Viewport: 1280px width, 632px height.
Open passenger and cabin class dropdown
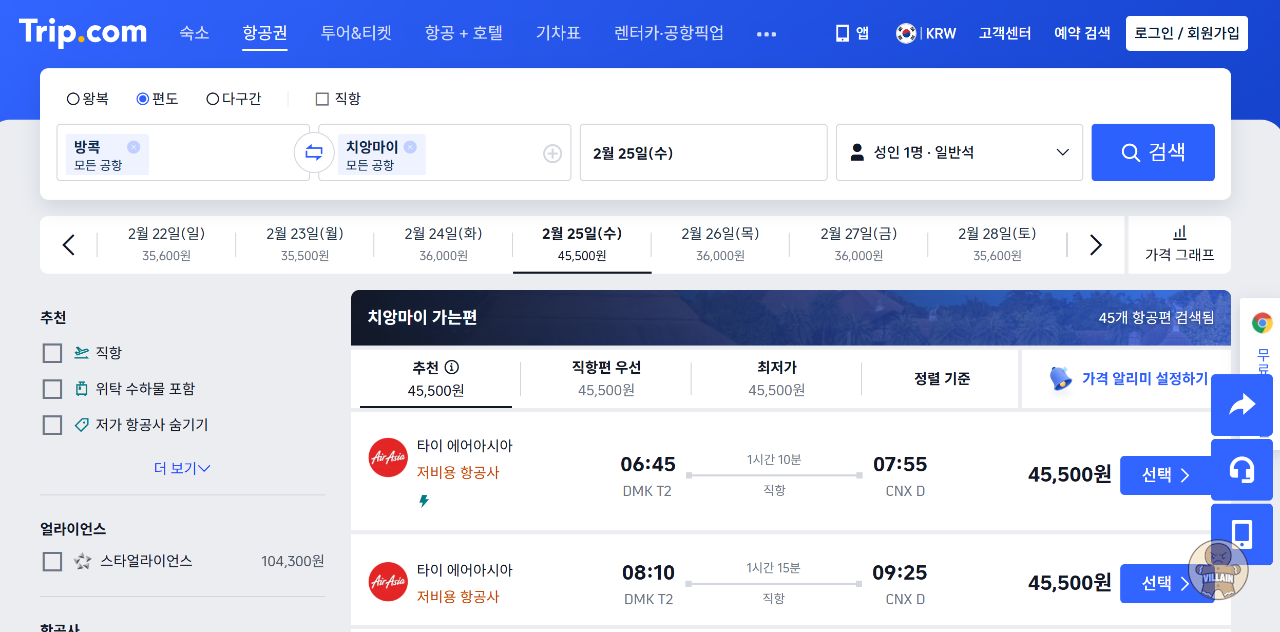(959, 153)
